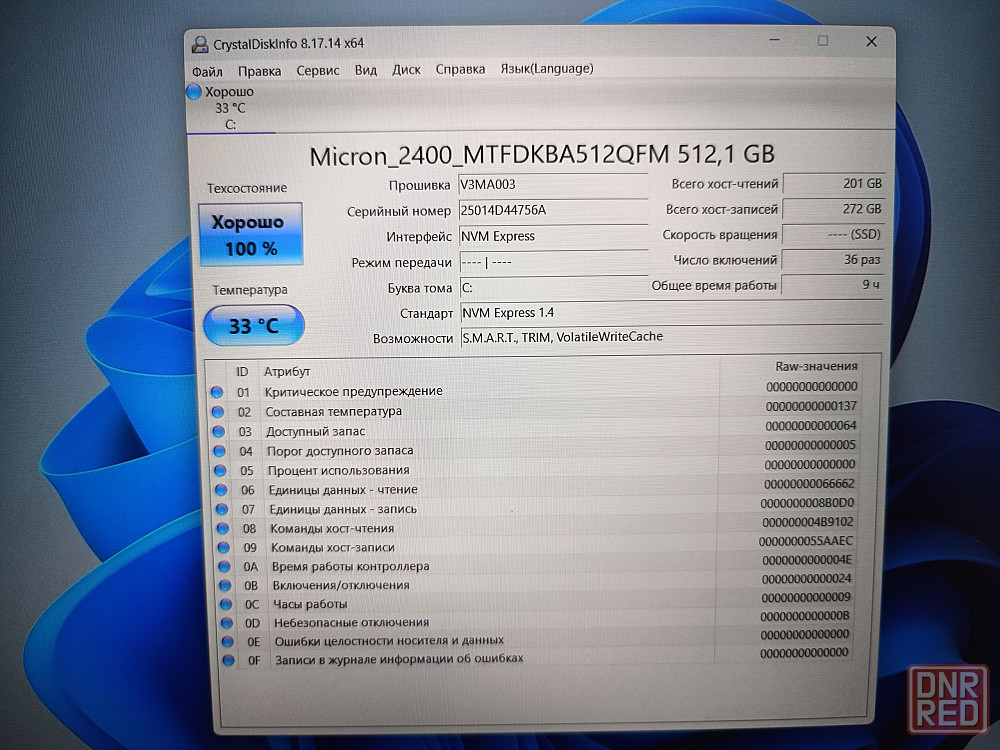Click the 33 °C temperature button
The image size is (1000, 750).
[253, 326]
